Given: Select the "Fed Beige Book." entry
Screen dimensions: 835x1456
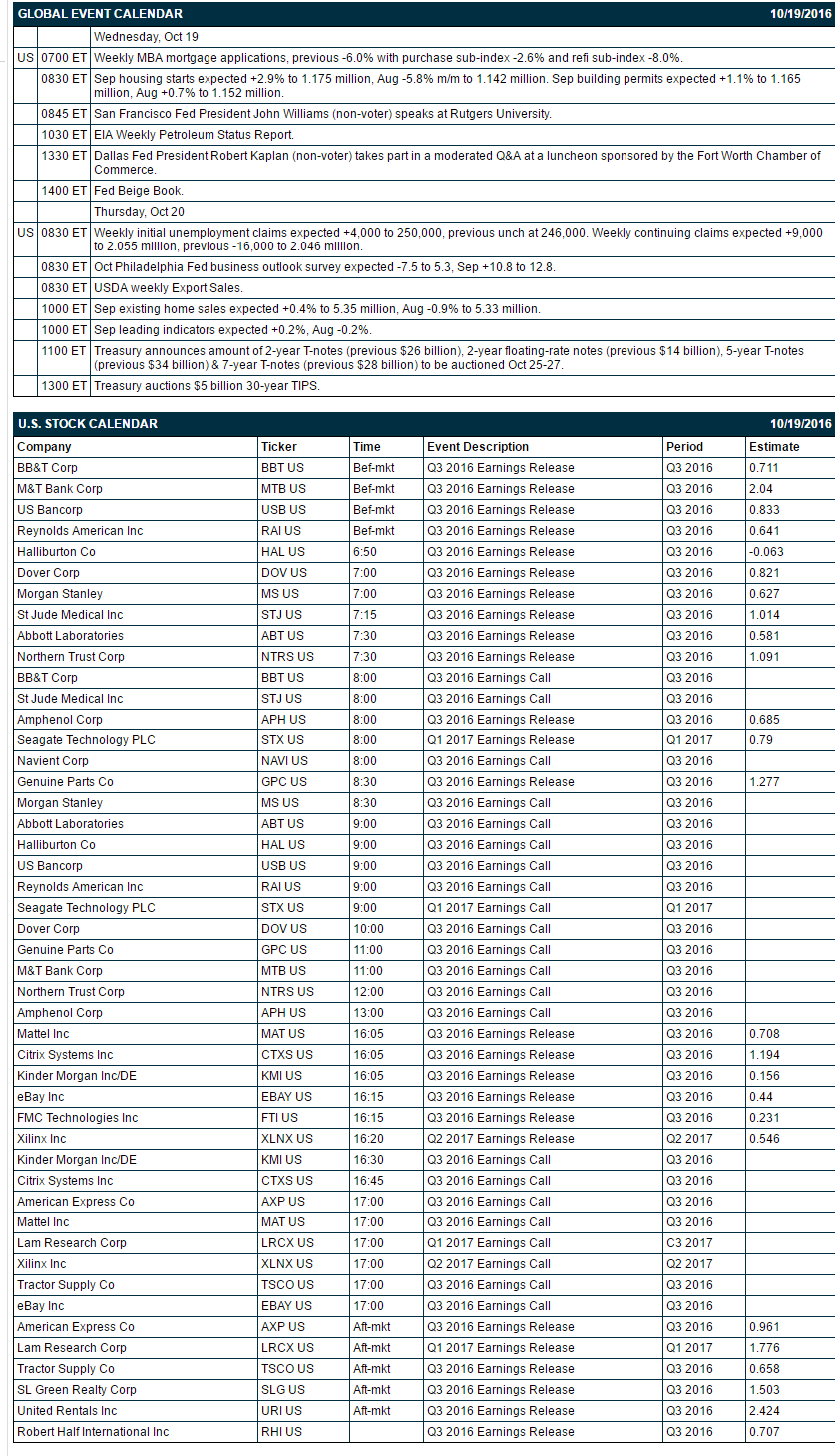Looking at the screenshot, I should click(139, 191).
